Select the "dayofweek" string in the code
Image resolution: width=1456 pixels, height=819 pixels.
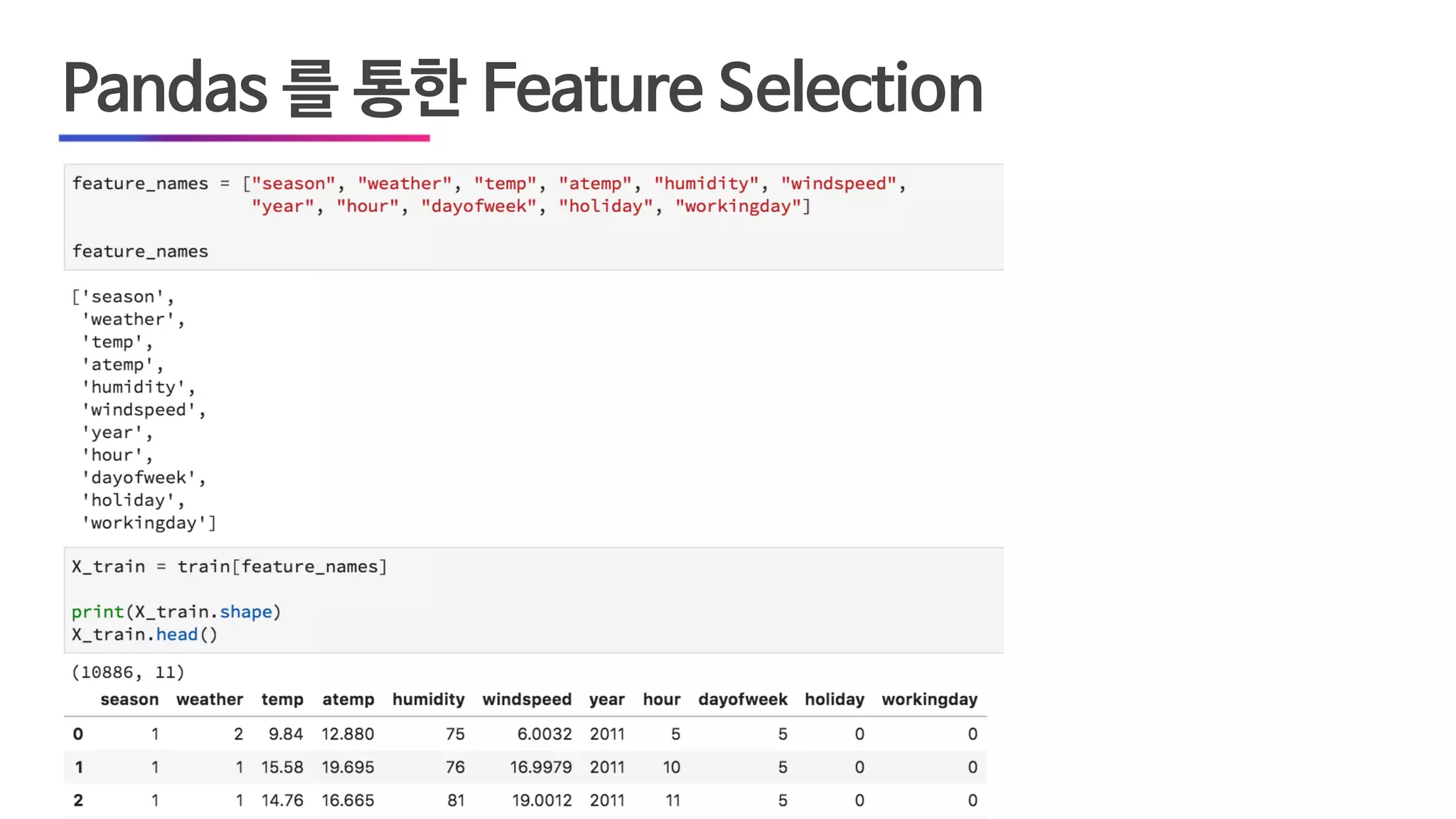point(478,206)
